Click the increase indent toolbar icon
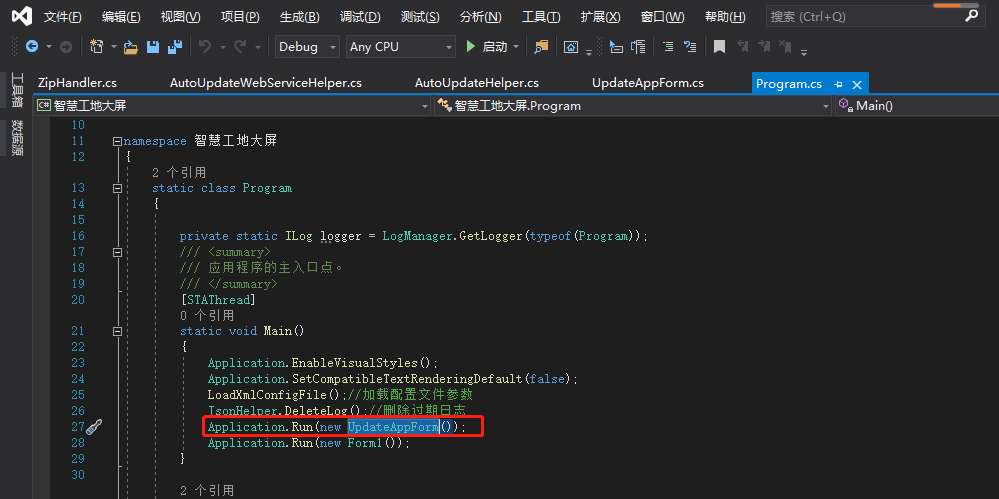Screen dimensions: 999x499 (x=638, y=47)
